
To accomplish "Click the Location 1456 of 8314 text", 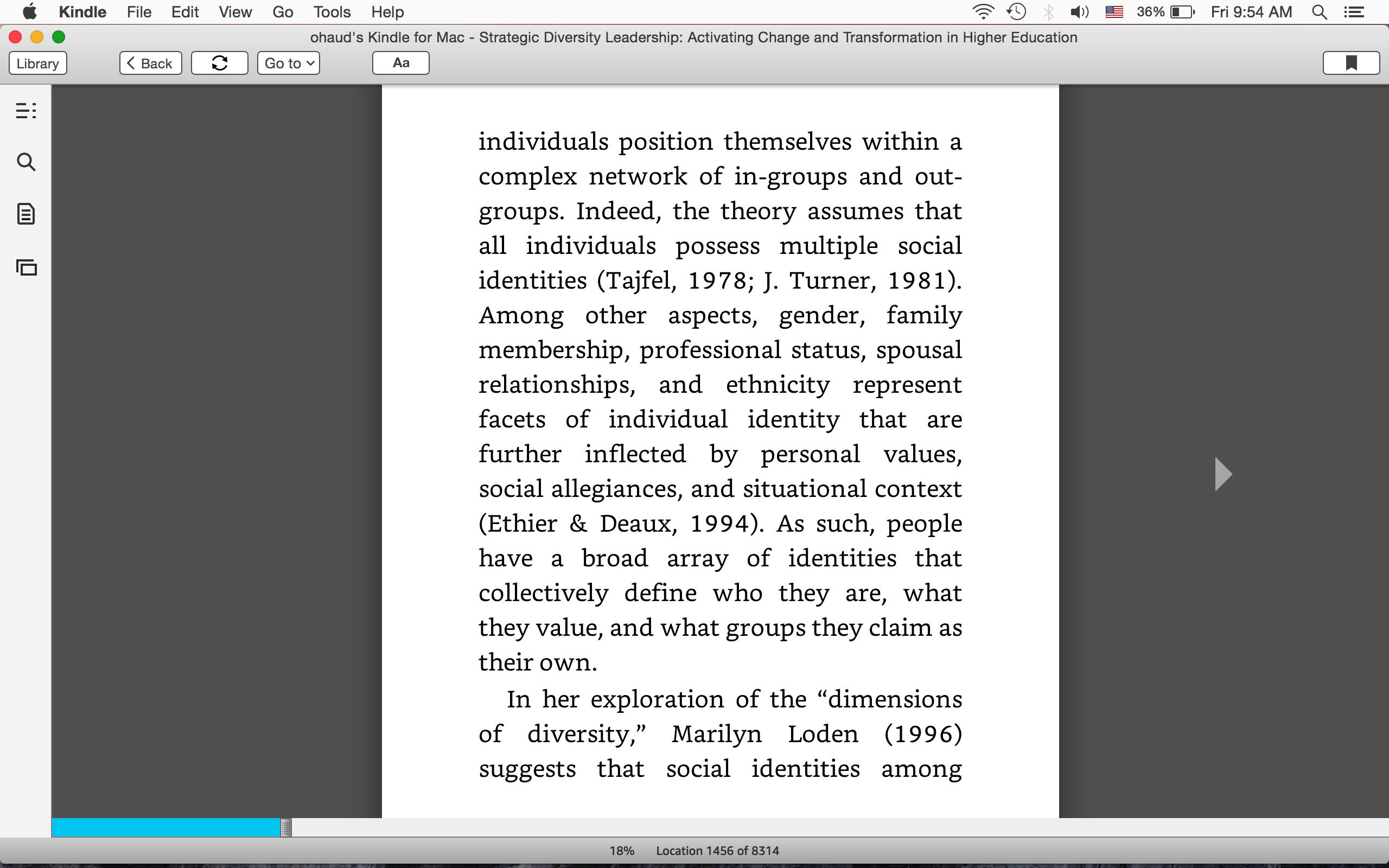I will (717, 851).
